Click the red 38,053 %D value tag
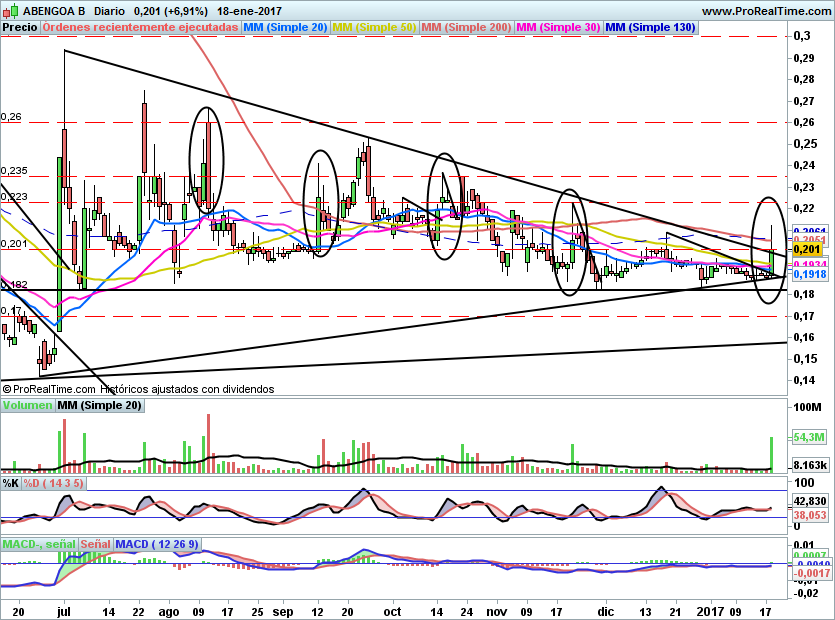The image size is (835, 620). 809,516
